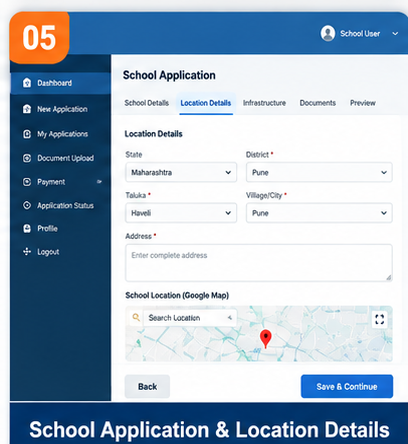Click the Document Upload icon in sidebar

[x=27, y=158]
